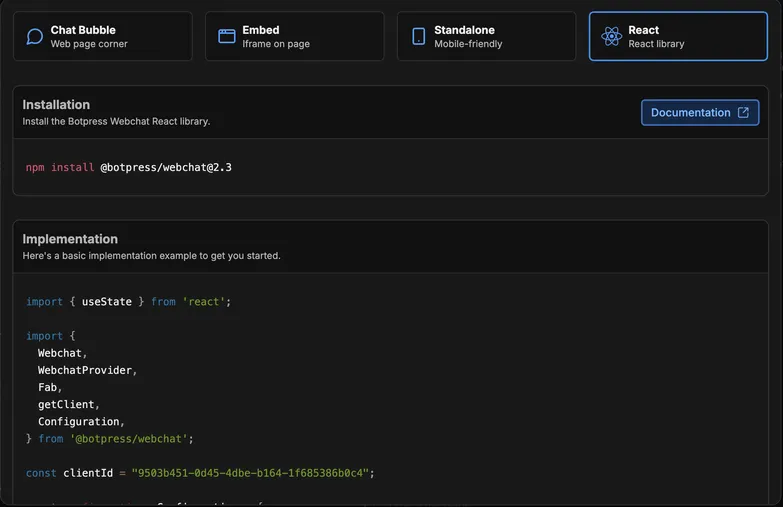Switch to the Embed tab
The height and width of the screenshot is (507, 783).
(x=295, y=36)
